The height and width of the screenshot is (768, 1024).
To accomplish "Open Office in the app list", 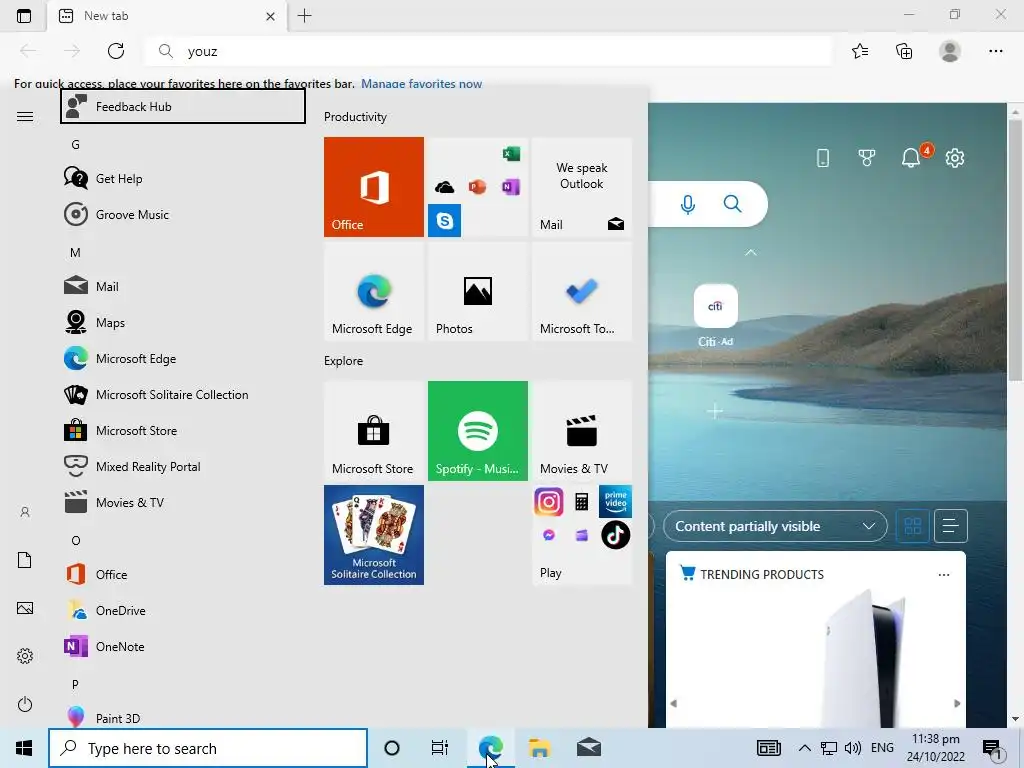I will pos(183,574).
